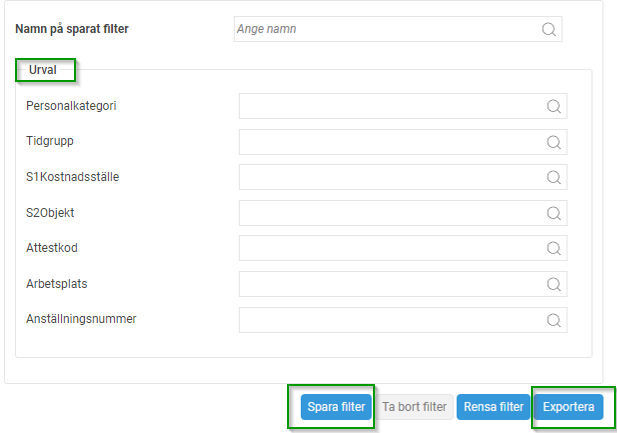
Task: Click Rensa filter to clear filters
Action: tap(493, 407)
